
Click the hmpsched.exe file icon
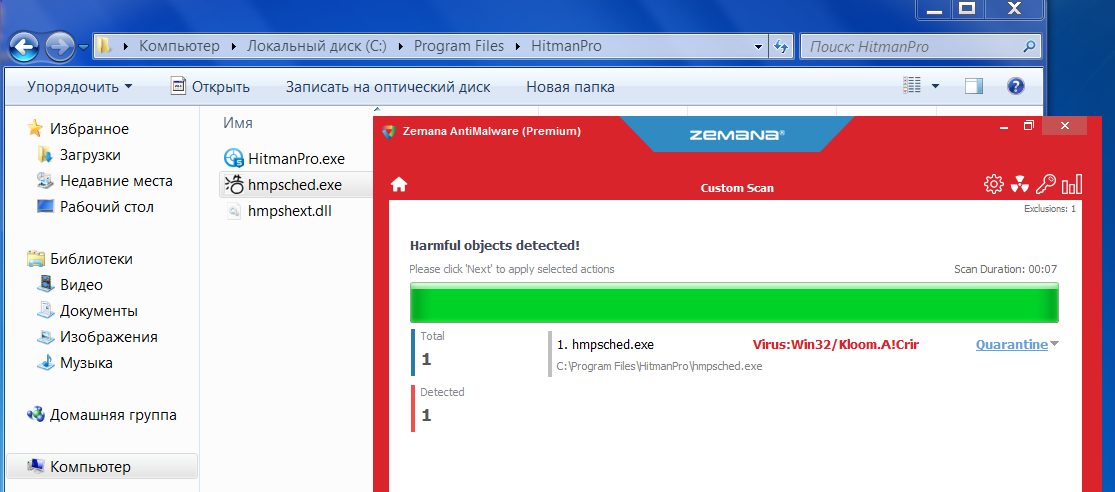pos(233,185)
